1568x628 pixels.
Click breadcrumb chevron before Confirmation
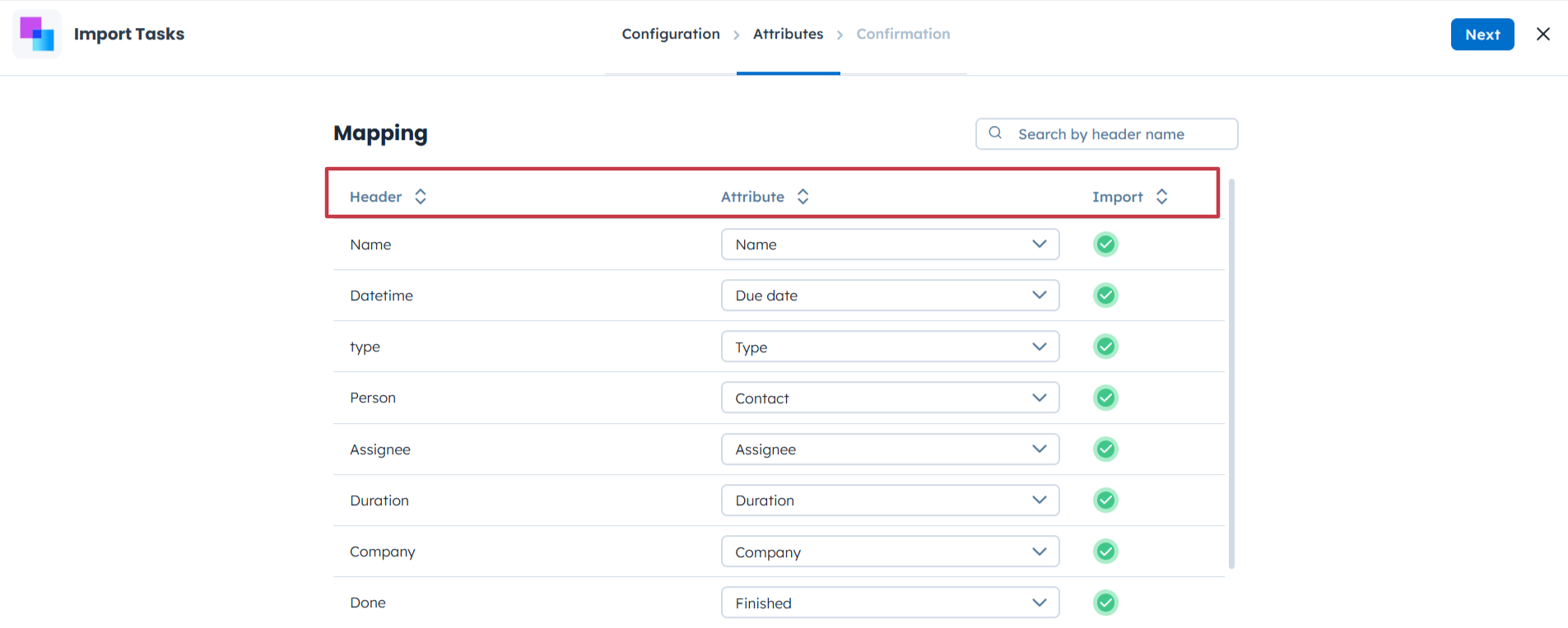coord(840,35)
